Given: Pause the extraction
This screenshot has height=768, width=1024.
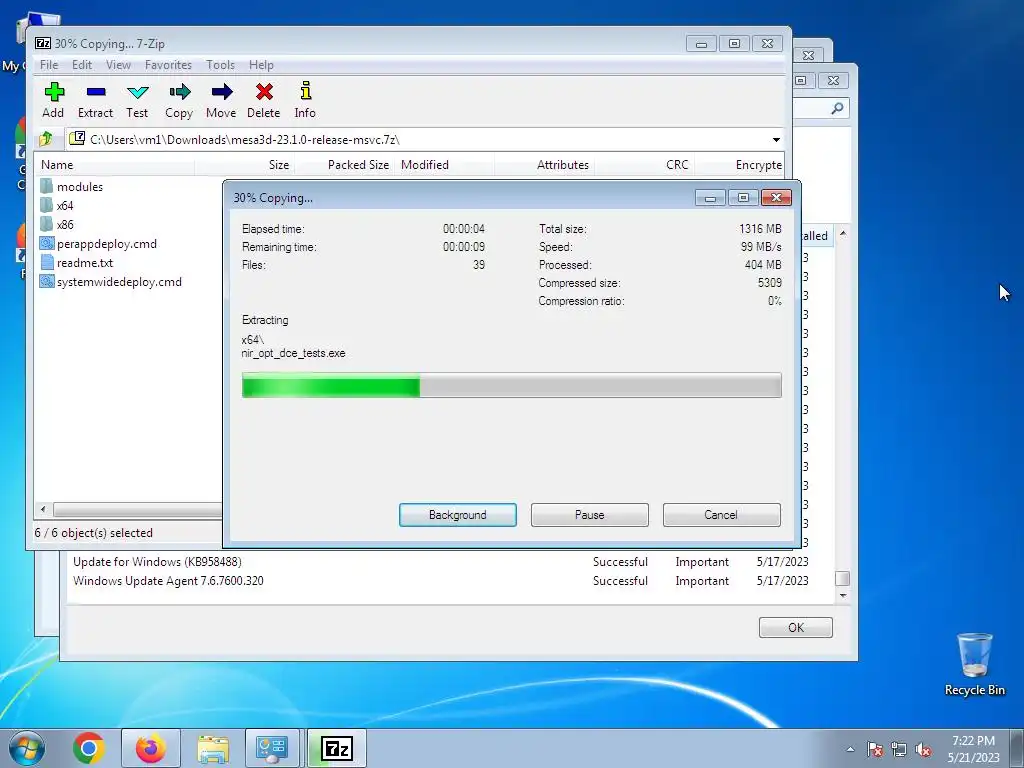Looking at the screenshot, I should pyautogui.click(x=590, y=515).
